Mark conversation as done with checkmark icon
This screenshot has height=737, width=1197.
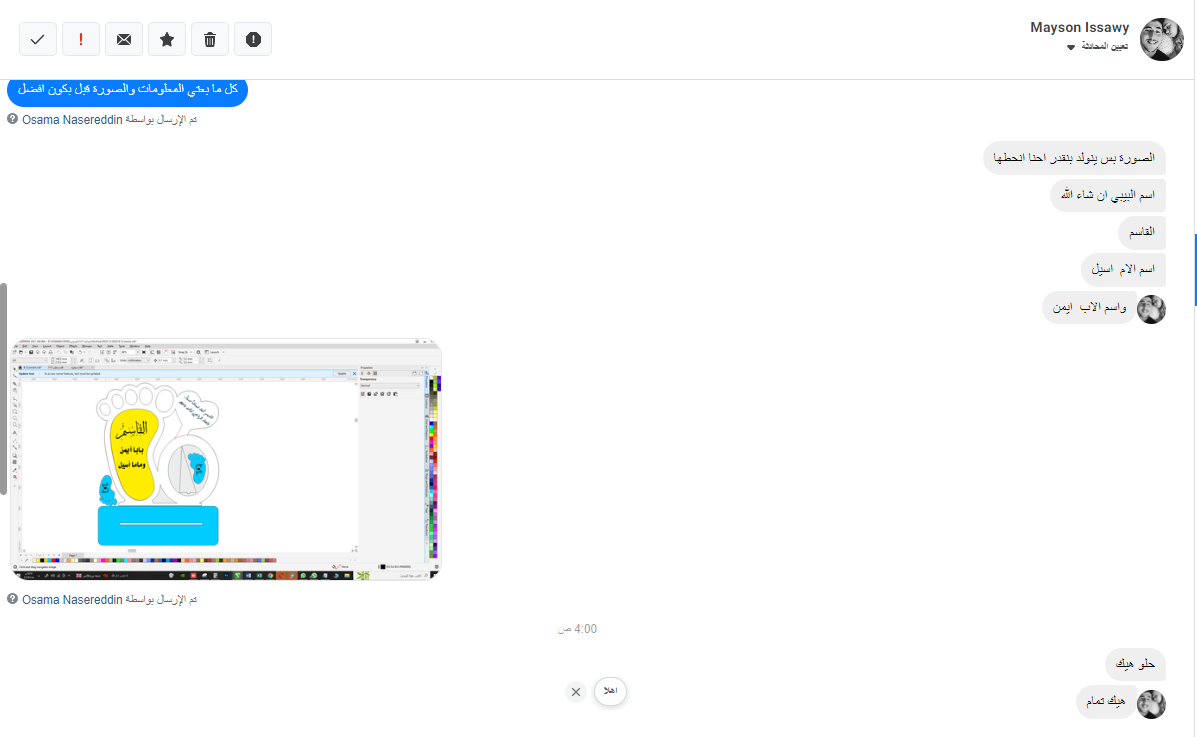coord(38,39)
